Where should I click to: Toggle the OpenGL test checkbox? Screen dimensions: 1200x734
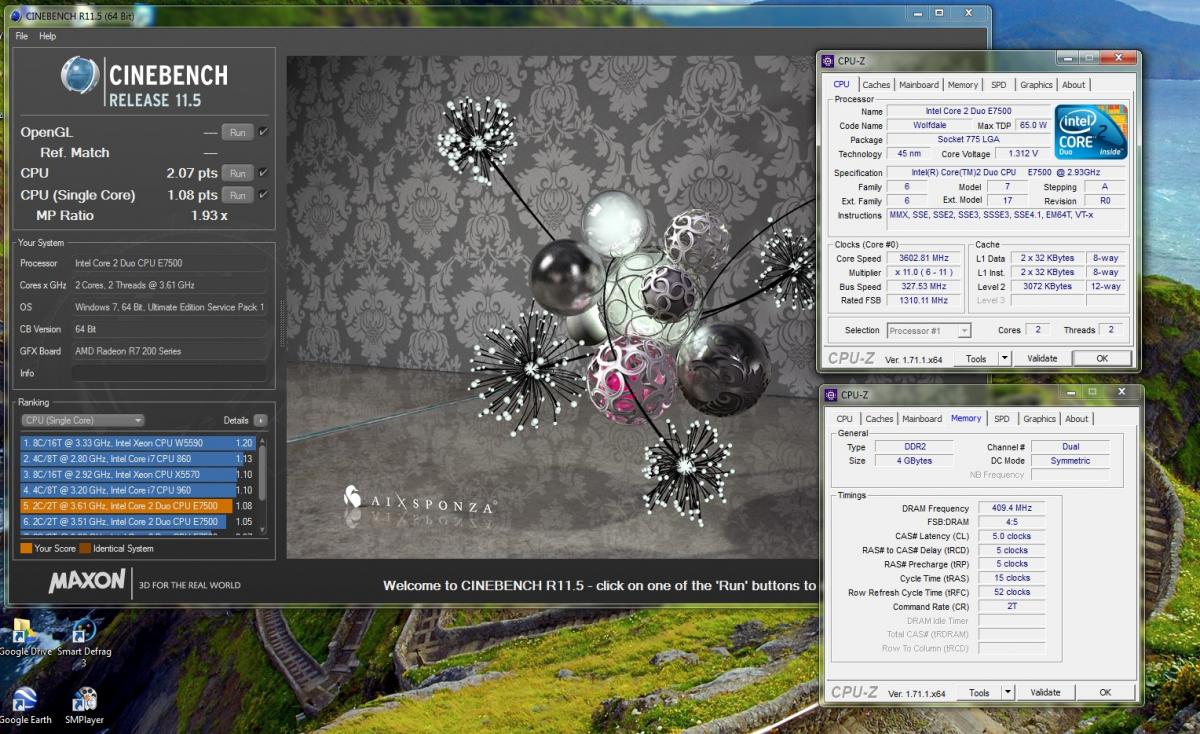pyautogui.click(x=263, y=131)
